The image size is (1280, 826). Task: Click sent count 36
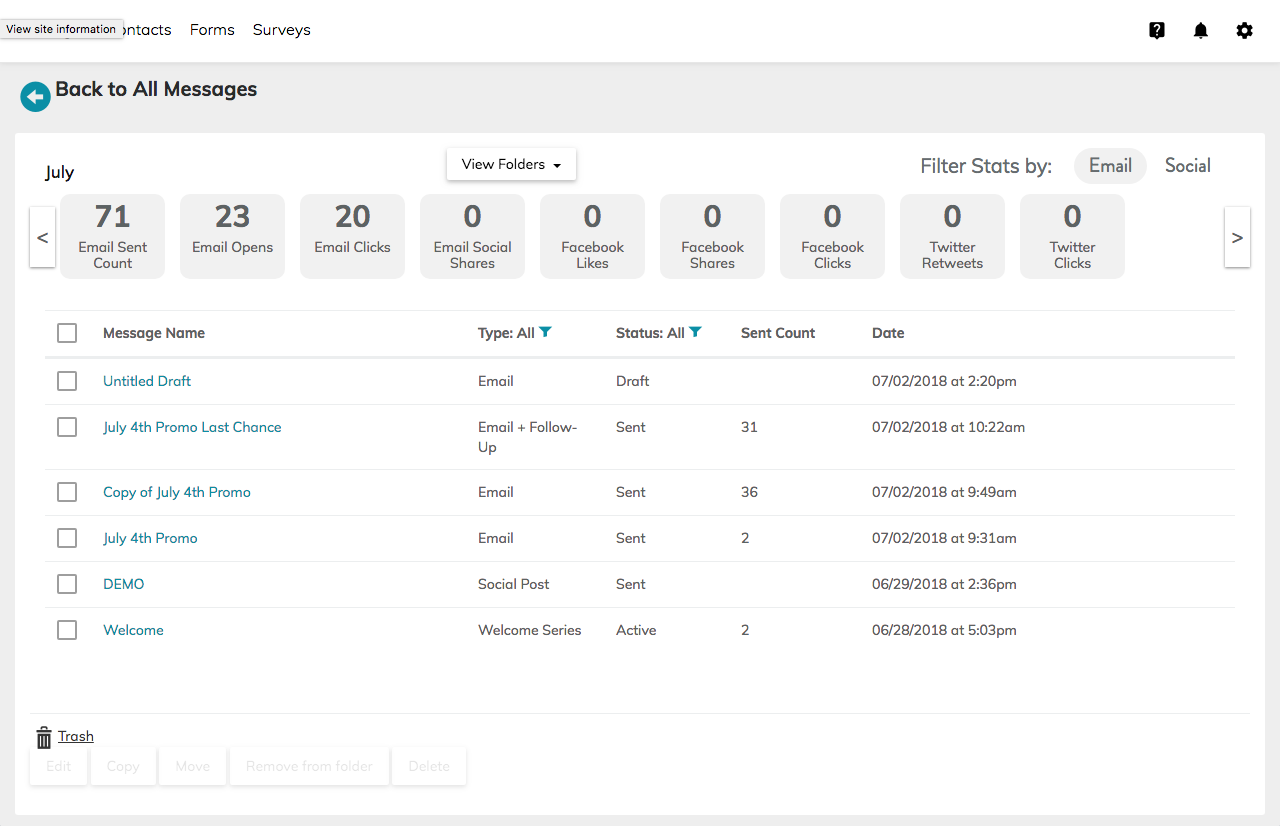749,492
